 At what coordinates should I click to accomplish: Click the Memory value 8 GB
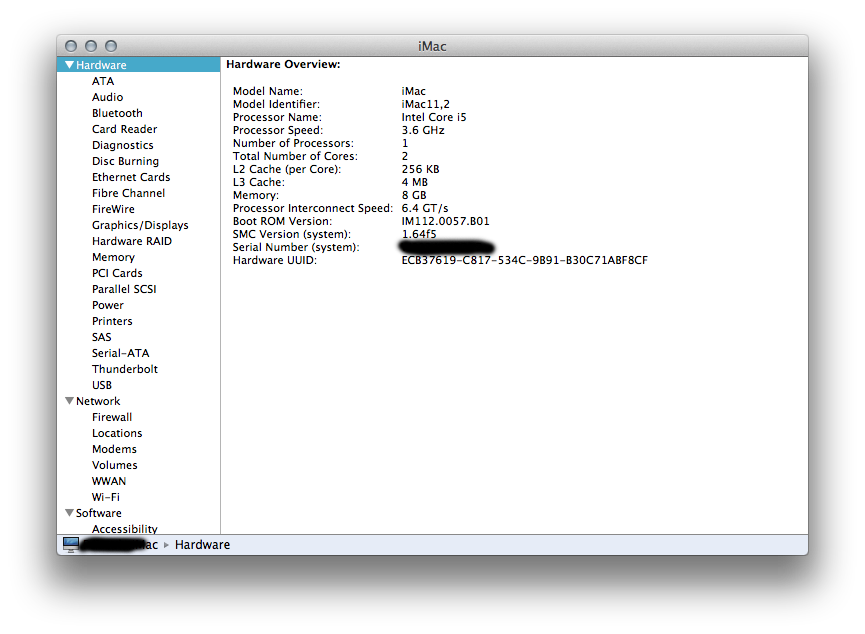tap(414, 195)
